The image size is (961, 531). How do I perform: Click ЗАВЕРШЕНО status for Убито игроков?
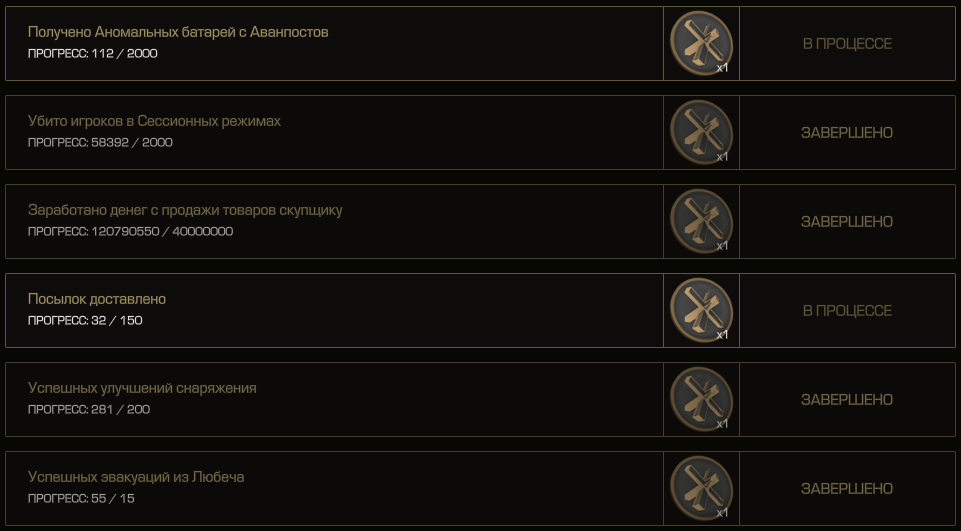(847, 132)
